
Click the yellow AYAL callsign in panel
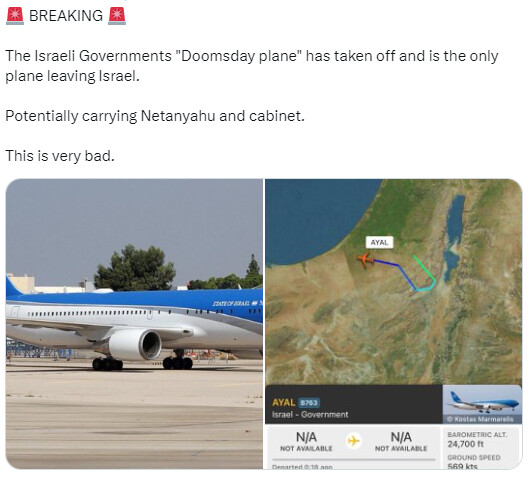(284, 403)
